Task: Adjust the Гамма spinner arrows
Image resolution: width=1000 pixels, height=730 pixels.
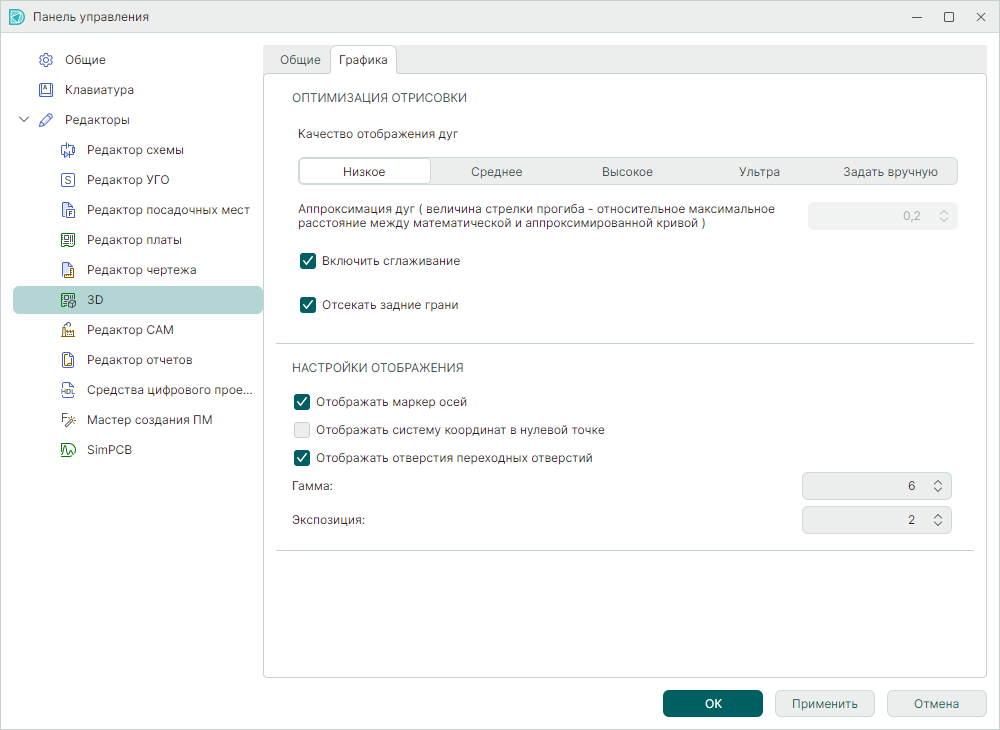Action: pyautogui.click(x=937, y=486)
